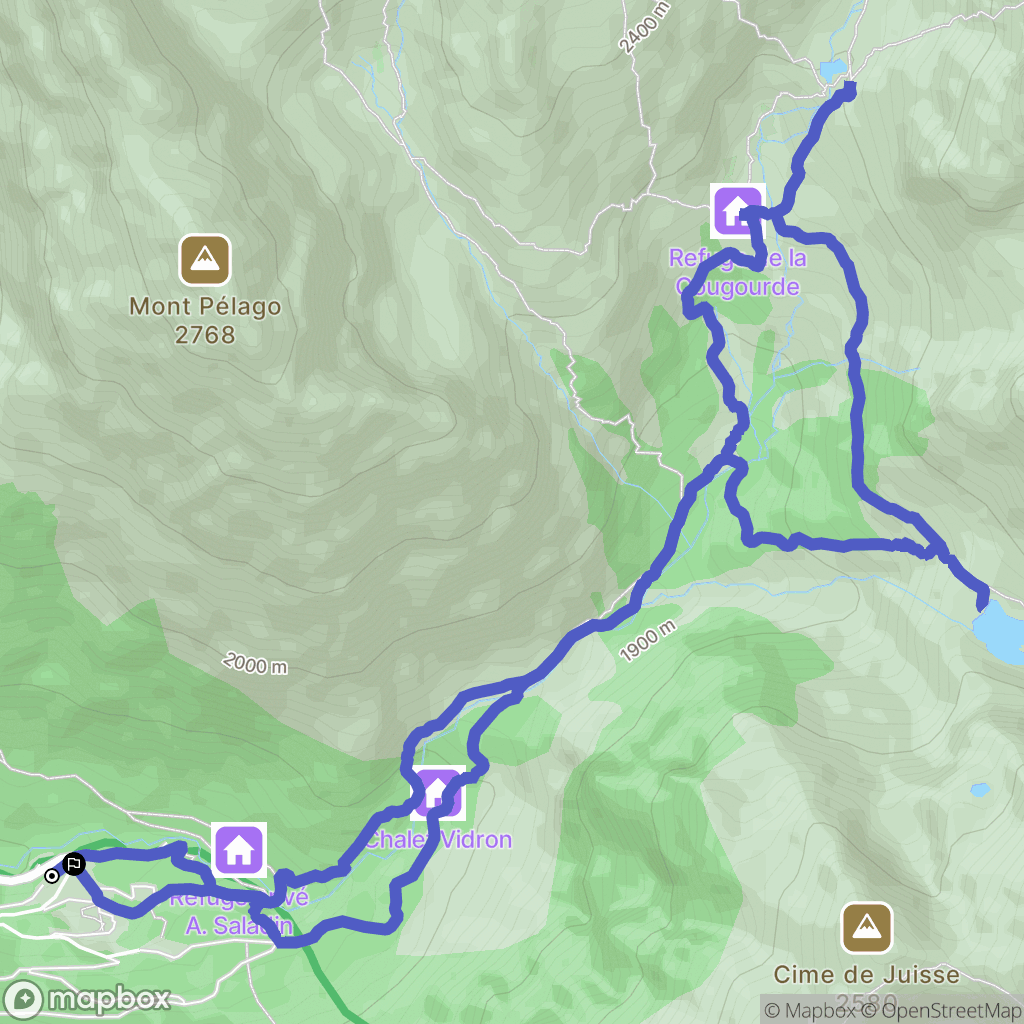
Task: Click the Refuge A. Saladin hut icon
Action: 238,850
